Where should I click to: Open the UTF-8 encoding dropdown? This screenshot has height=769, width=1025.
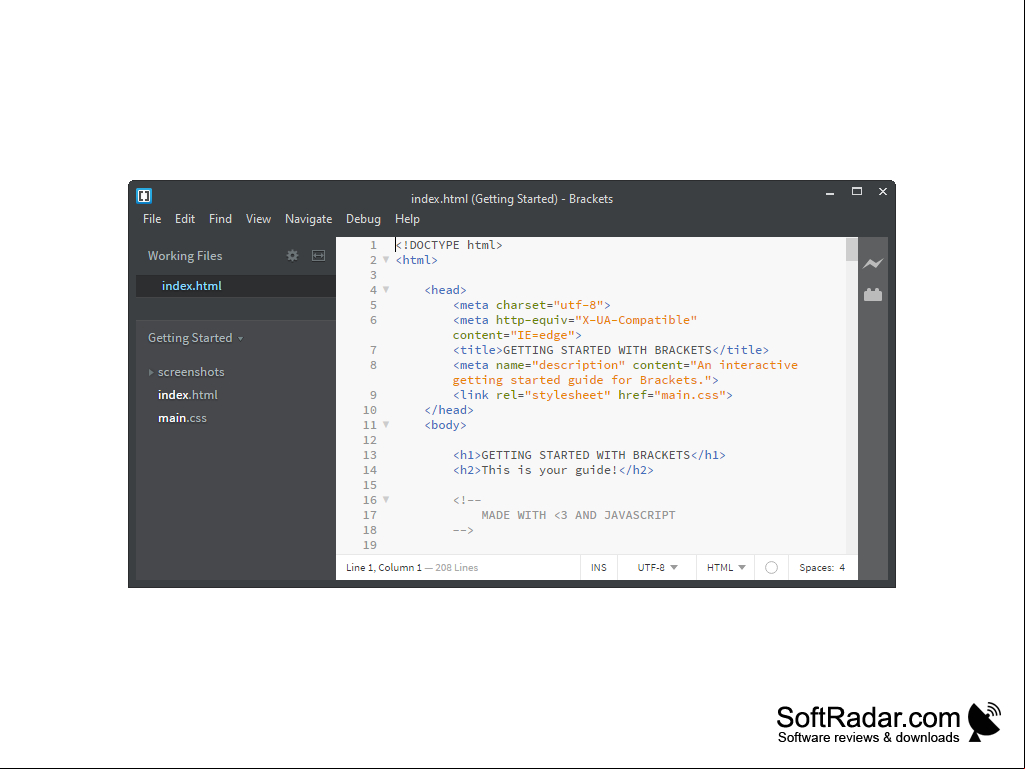[x=657, y=568]
